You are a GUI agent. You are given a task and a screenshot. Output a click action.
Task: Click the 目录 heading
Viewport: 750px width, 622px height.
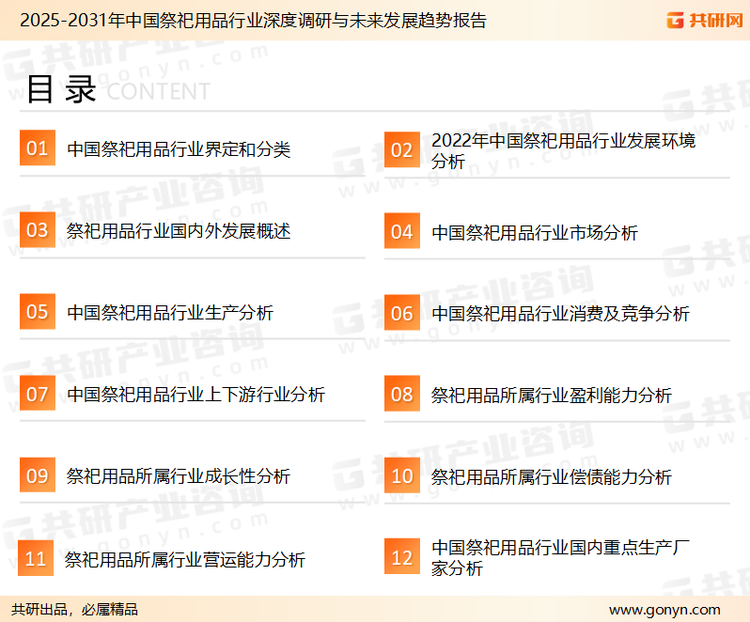pyautogui.click(x=61, y=89)
